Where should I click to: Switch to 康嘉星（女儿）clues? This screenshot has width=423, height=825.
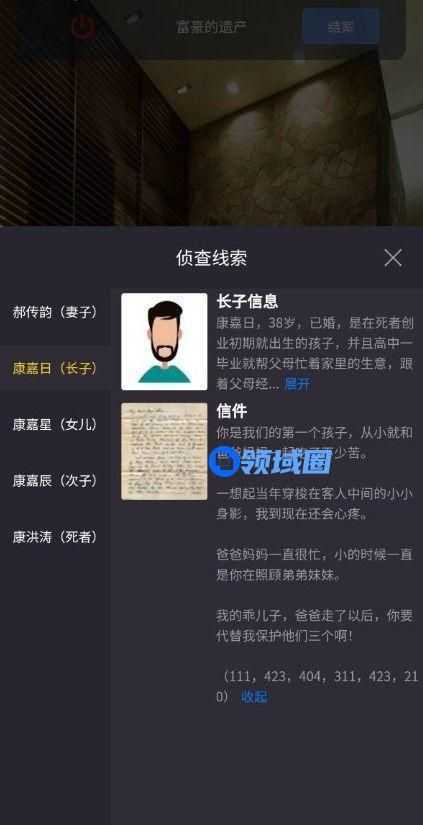coord(55,425)
